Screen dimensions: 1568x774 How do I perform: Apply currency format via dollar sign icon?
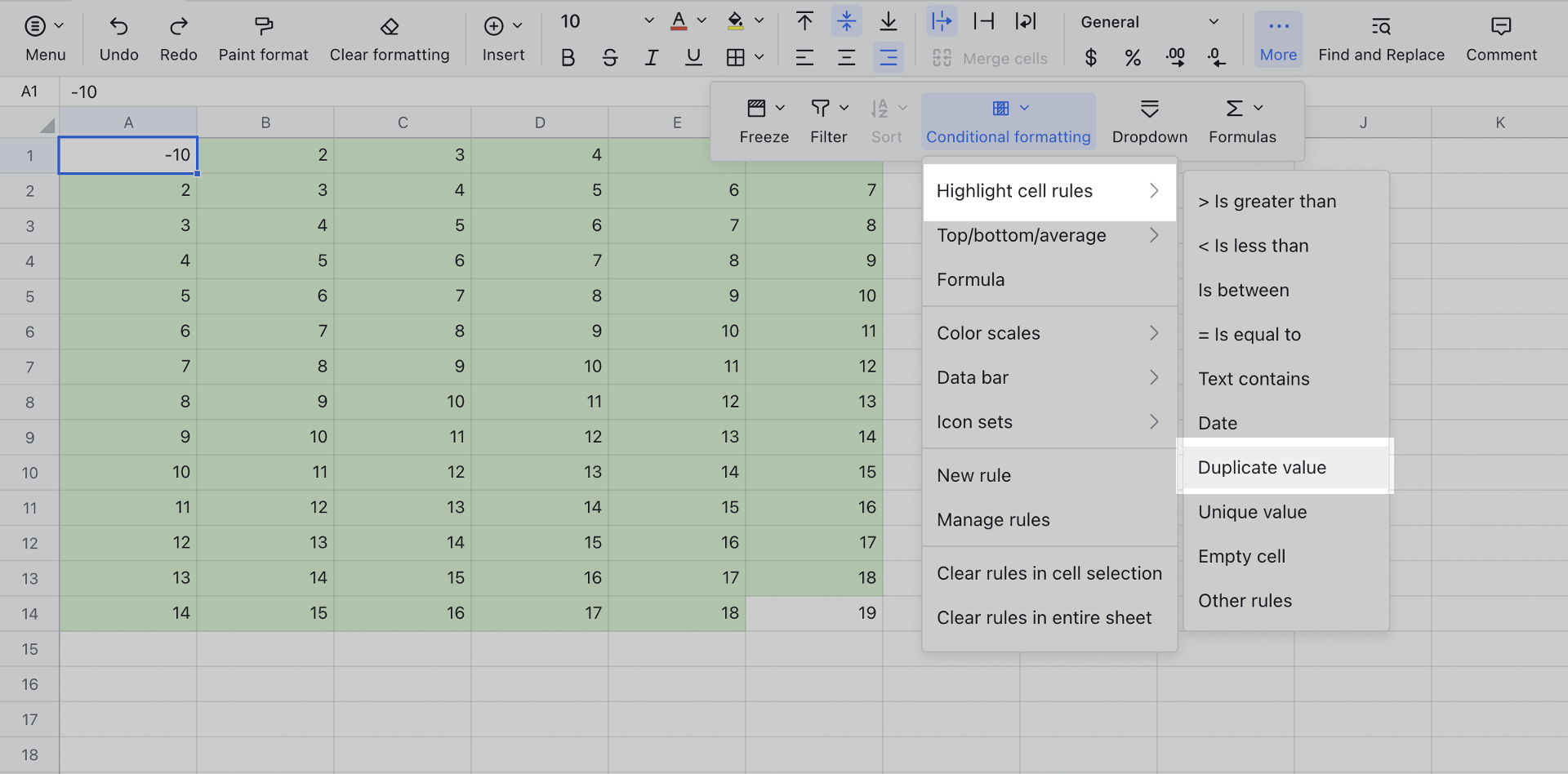pyautogui.click(x=1090, y=57)
